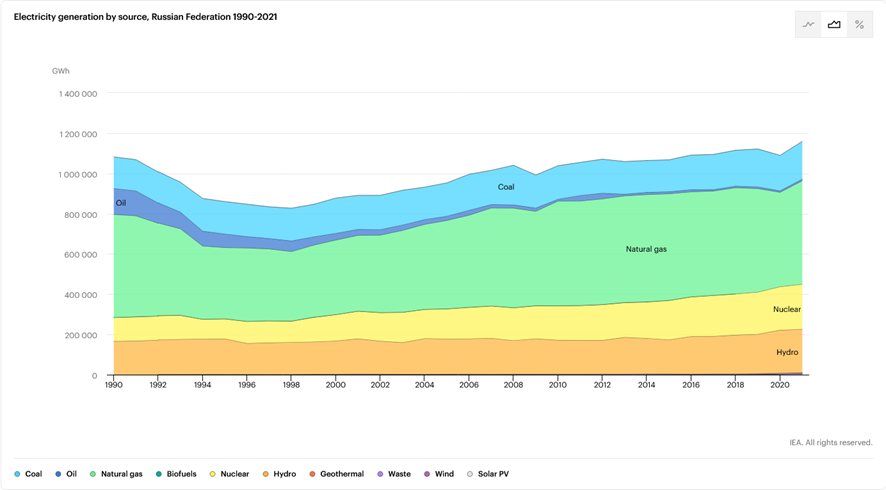886x490 pixels.
Task: Toggle Coal series in legend
Action: pos(28,474)
